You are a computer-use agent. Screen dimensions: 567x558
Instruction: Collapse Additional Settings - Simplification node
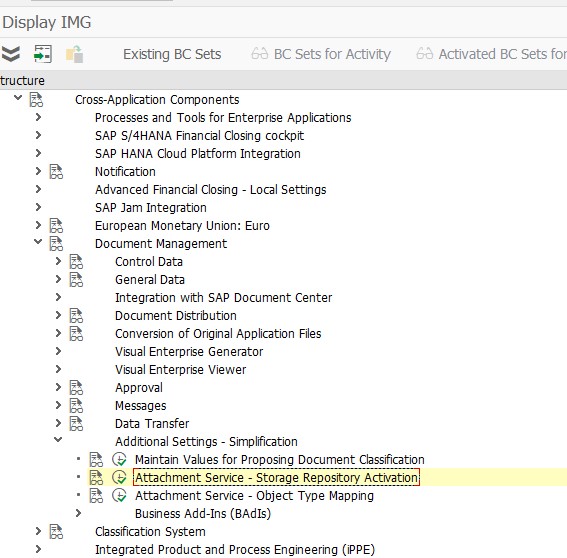coord(58,439)
